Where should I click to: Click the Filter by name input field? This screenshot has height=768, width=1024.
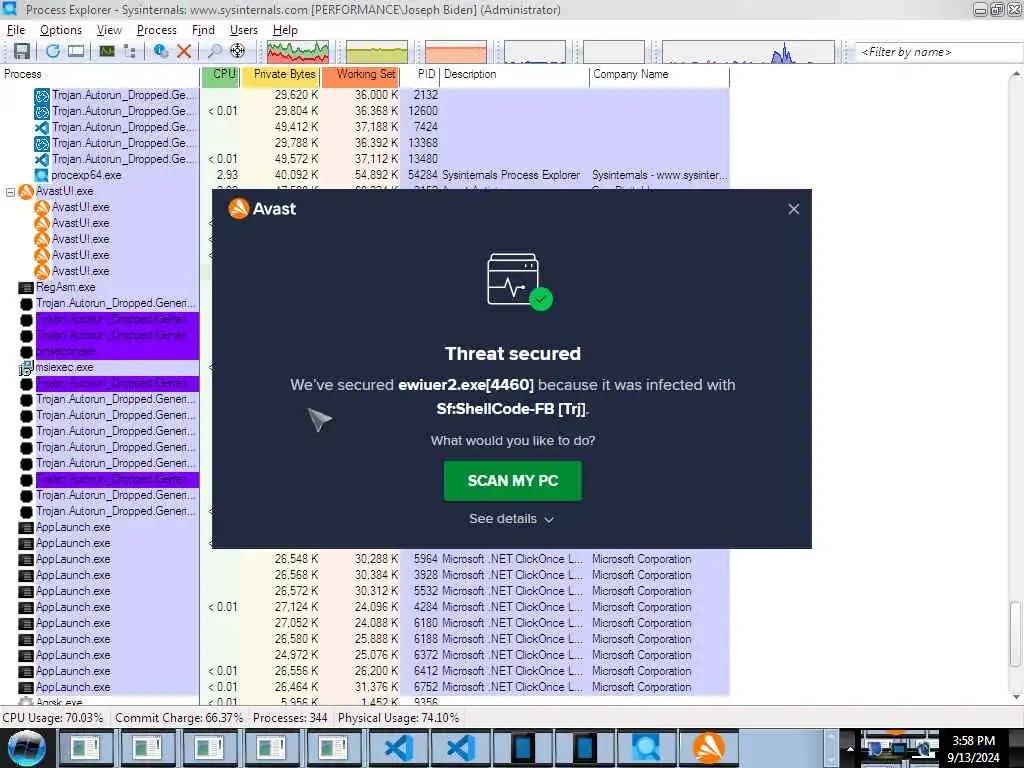coord(938,52)
